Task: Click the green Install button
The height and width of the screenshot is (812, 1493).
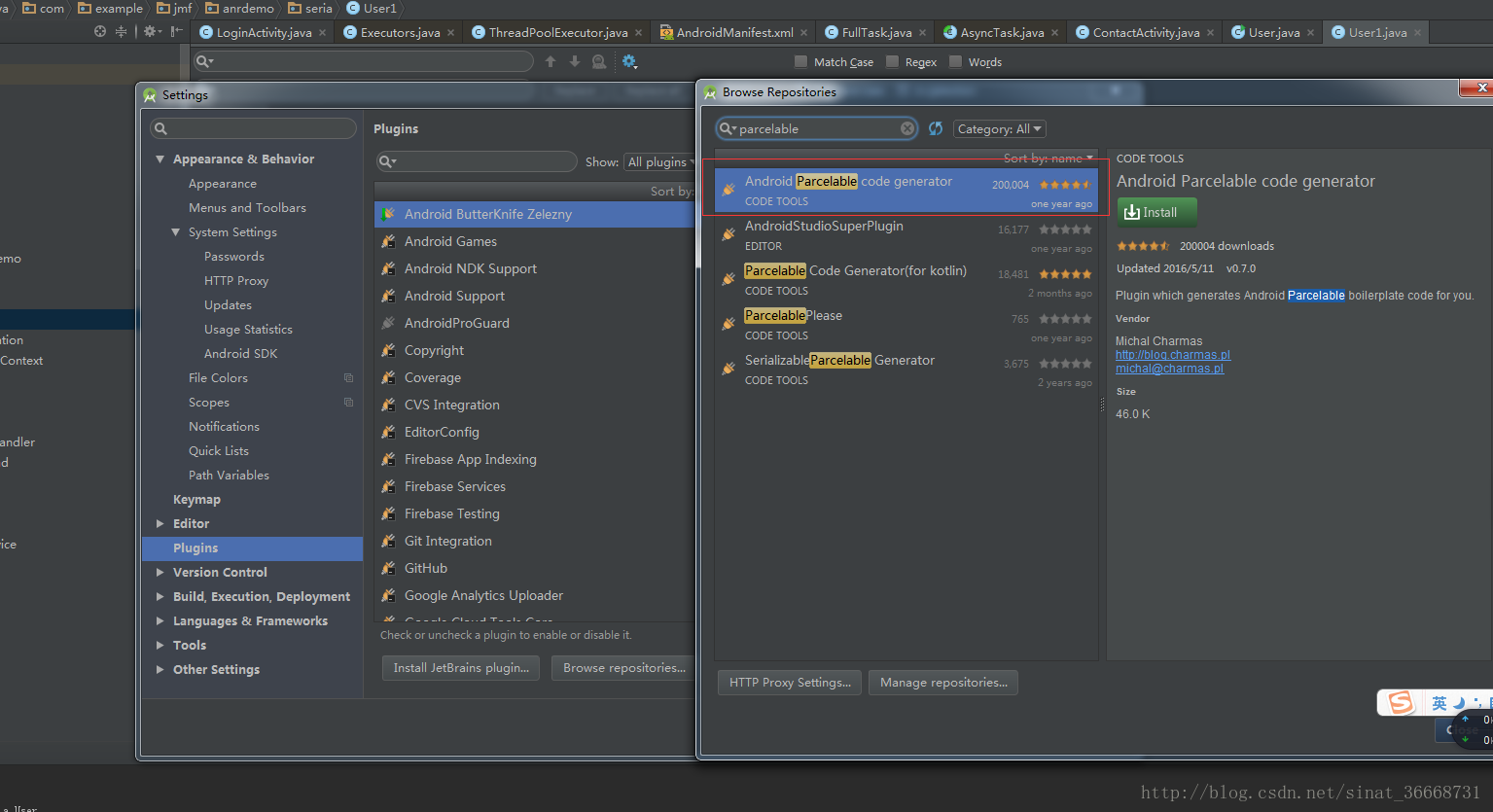Action: coord(1156,212)
